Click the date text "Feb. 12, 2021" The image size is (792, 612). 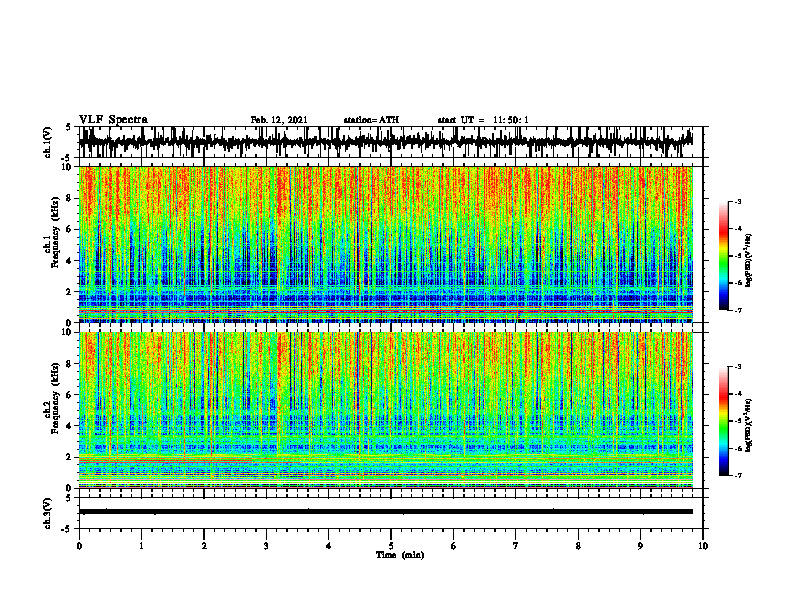pyautogui.click(x=279, y=120)
